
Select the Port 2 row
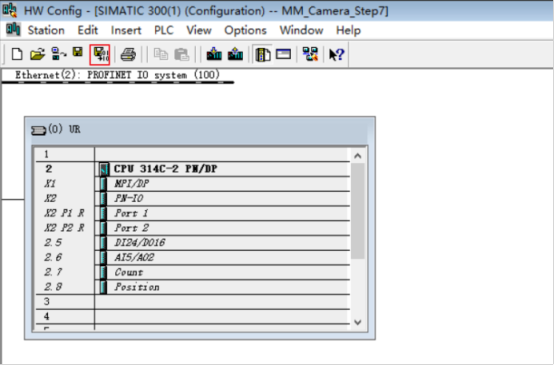(193, 228)
